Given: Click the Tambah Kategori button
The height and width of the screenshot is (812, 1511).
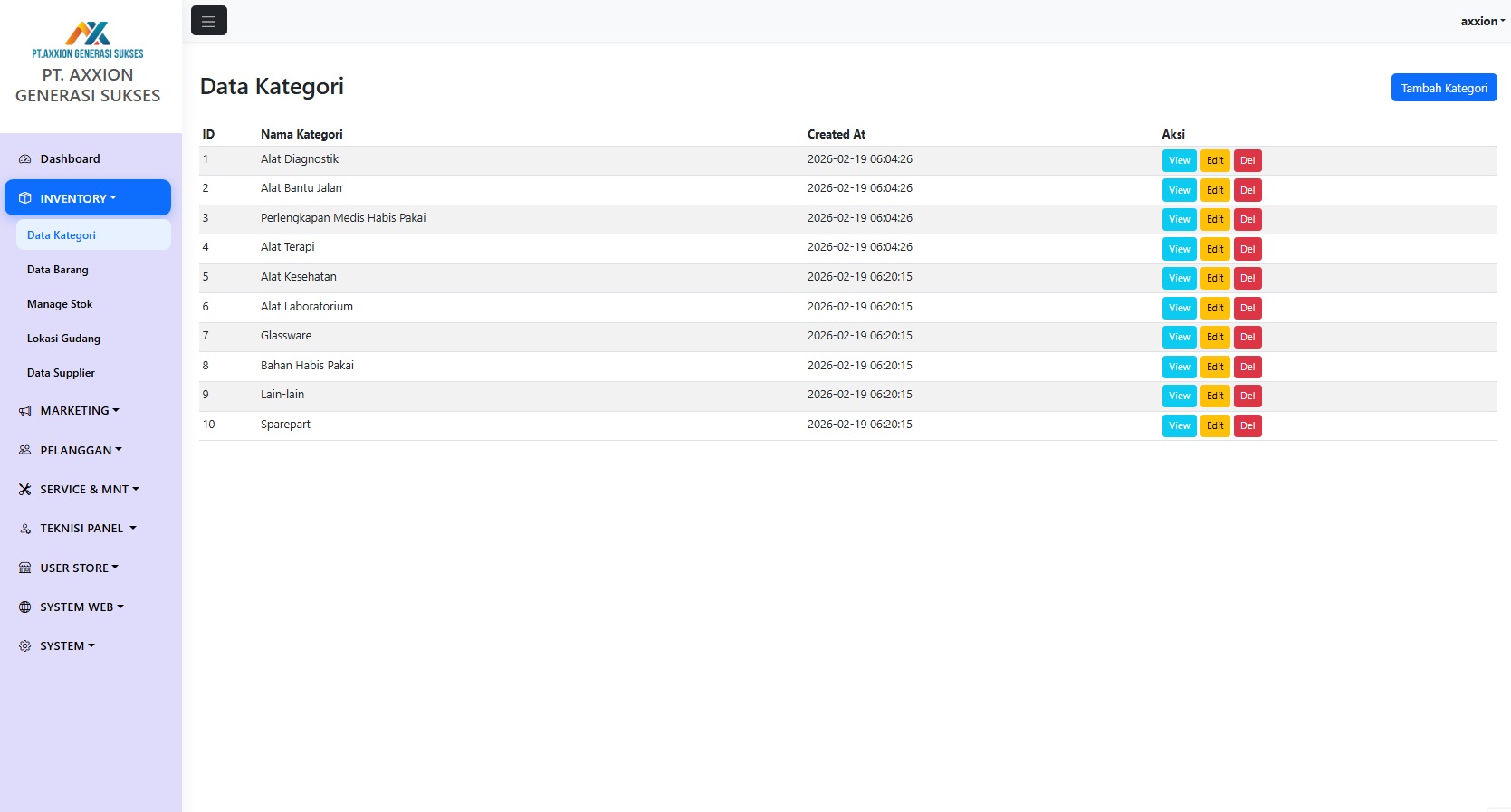Looking at the screenshot, I should [1444, 88].
